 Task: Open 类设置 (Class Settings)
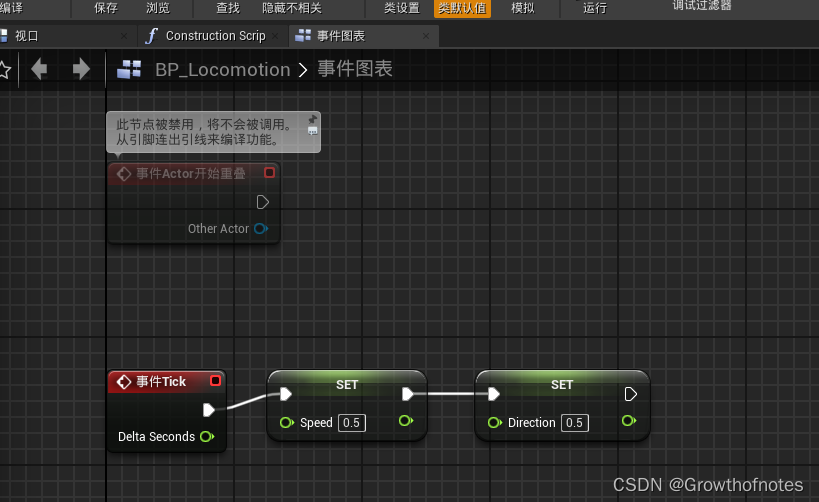(x=402, y=8)
